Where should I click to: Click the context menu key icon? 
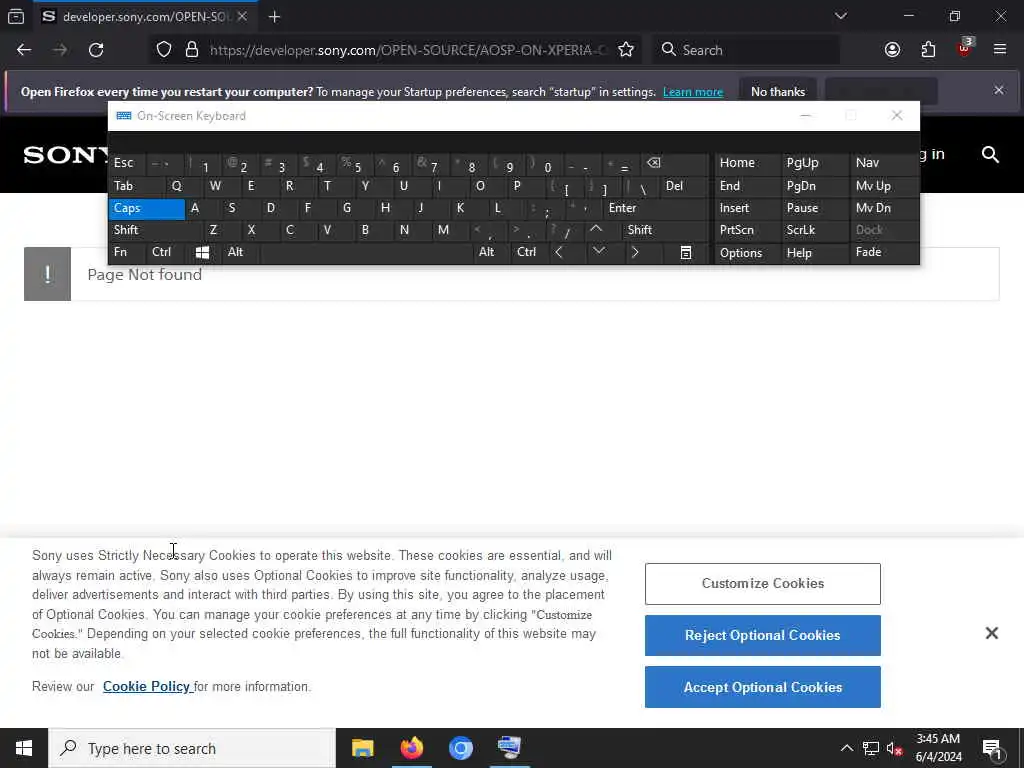[x=686, y=253]
